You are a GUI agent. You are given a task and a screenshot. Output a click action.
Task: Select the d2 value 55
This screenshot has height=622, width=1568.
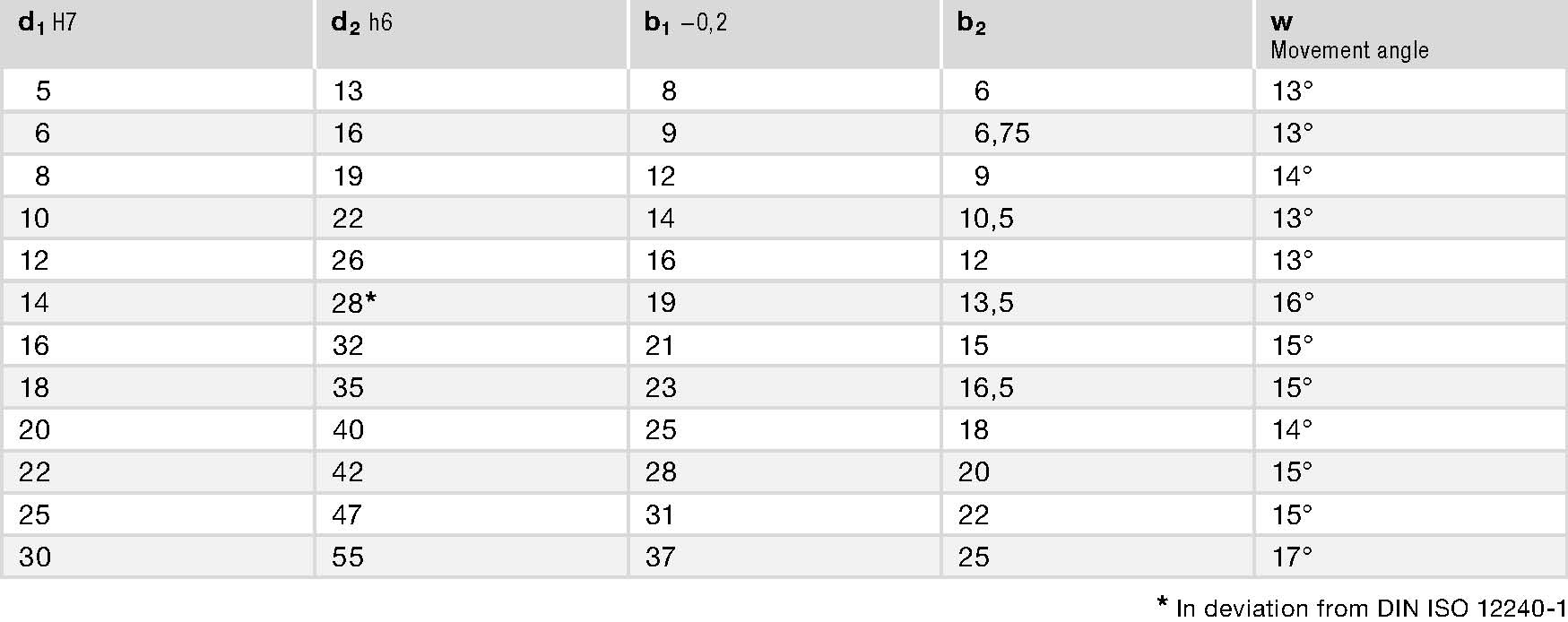[348, 557]
